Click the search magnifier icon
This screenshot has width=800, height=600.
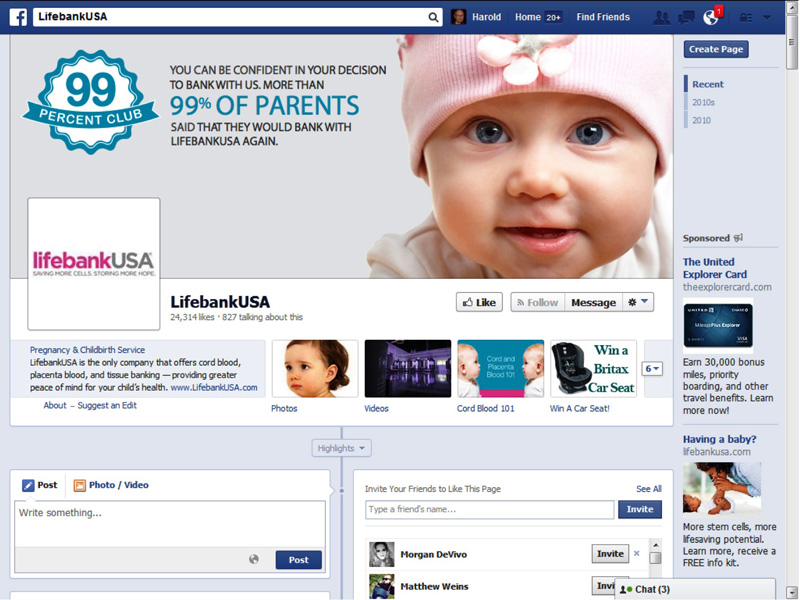coord(433,17)
